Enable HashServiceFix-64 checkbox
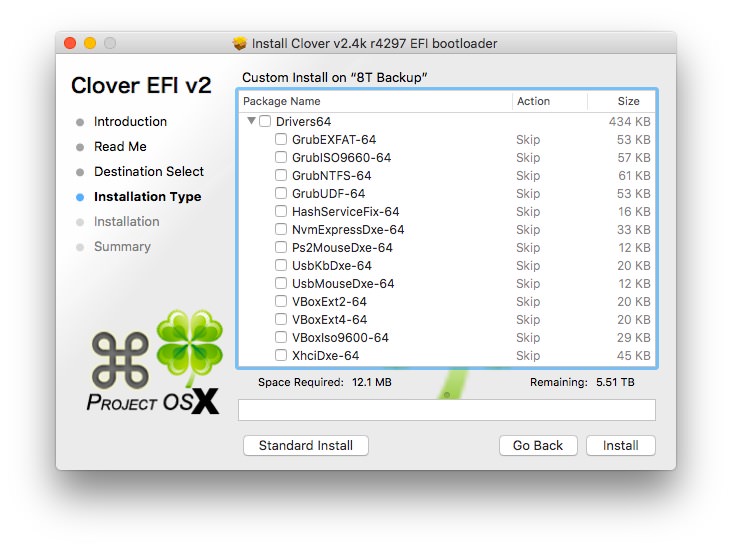 [281, 212]
